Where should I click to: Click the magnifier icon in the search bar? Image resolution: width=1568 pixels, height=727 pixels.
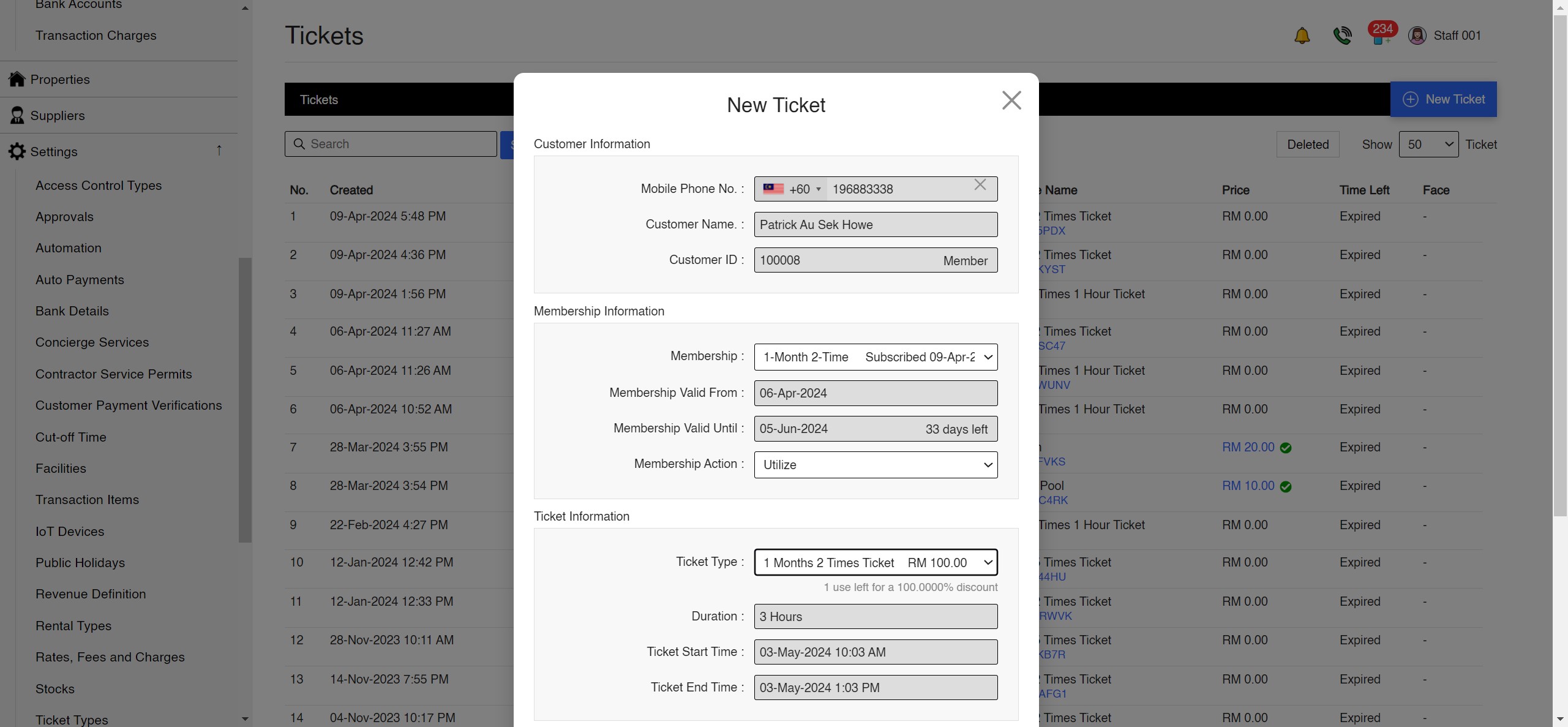click(300, 143)
